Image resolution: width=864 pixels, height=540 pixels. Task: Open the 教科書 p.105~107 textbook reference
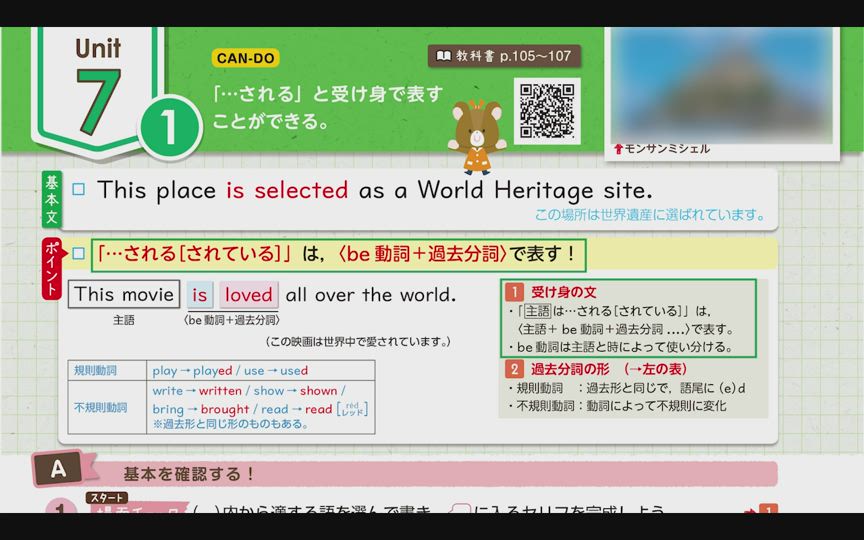click(505, 57)
